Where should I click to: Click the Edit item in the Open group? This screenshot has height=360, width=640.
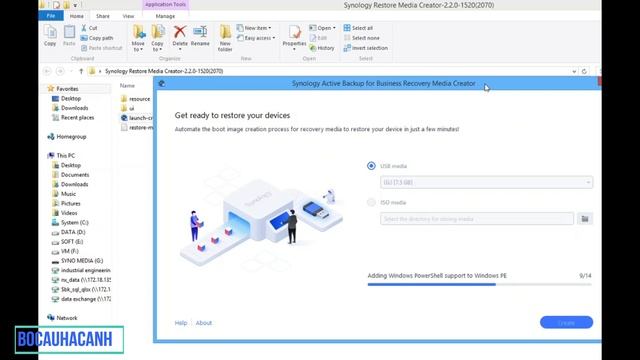[x=318, y=38]
